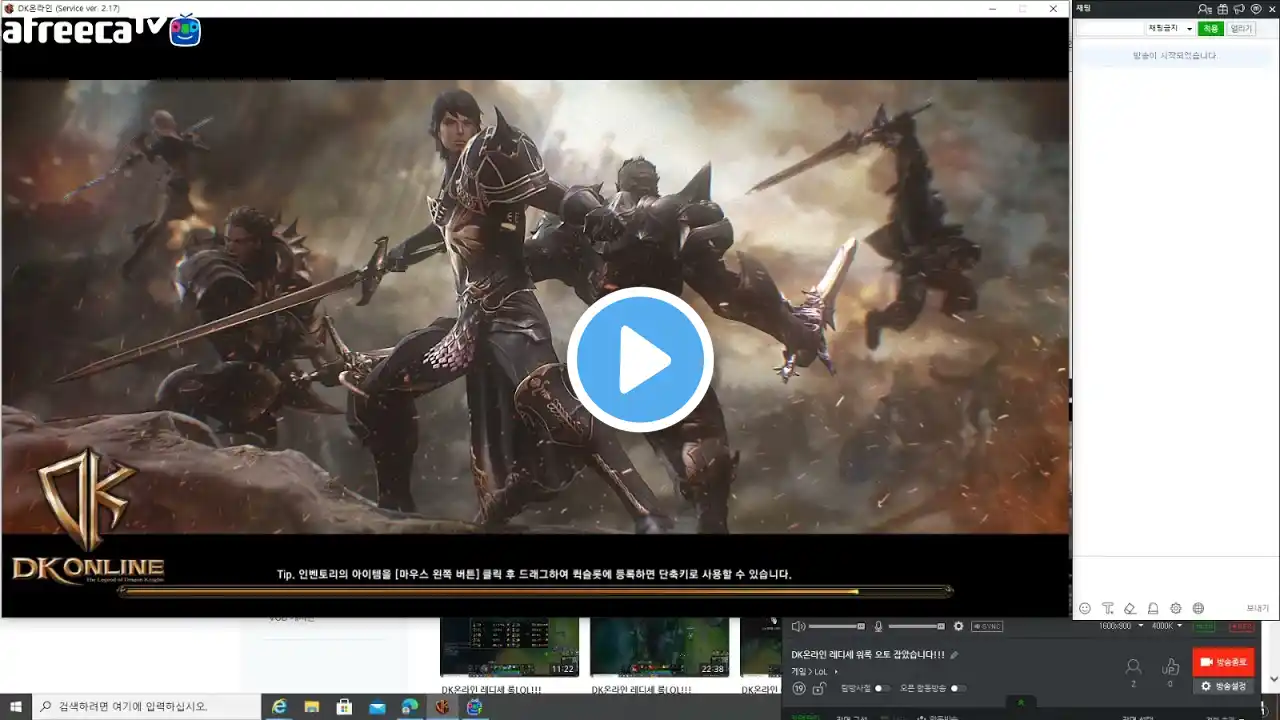Image resolution: width=1280 pixels, height=720 pixels.
Task: Switch to AfreecaTV taskbar icon
Action: [474, 707]
